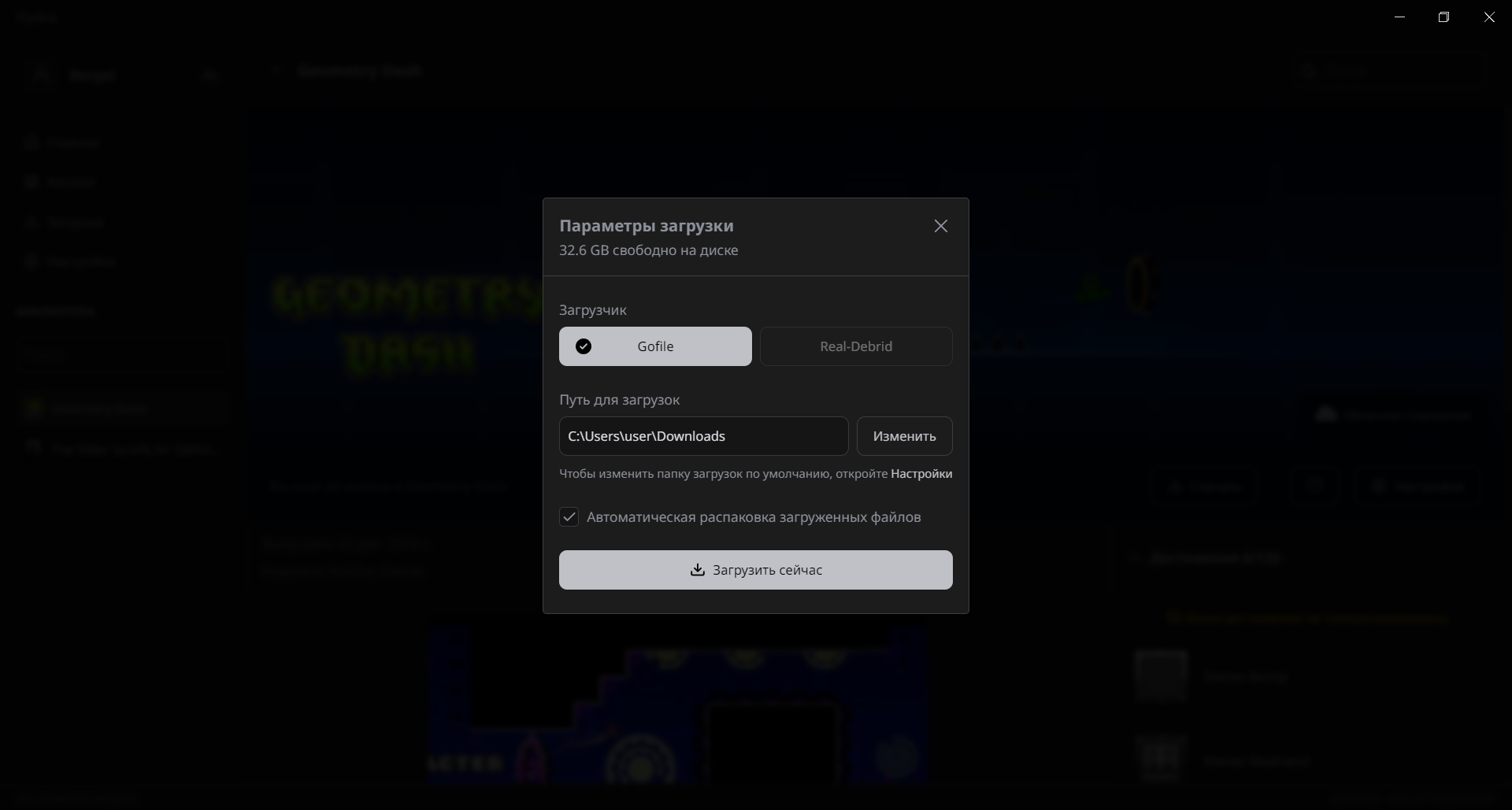This screenshot has width=1512, height=810.
Task: Toggle the automatic extraction checkbox
Action: tap(569, 517)
